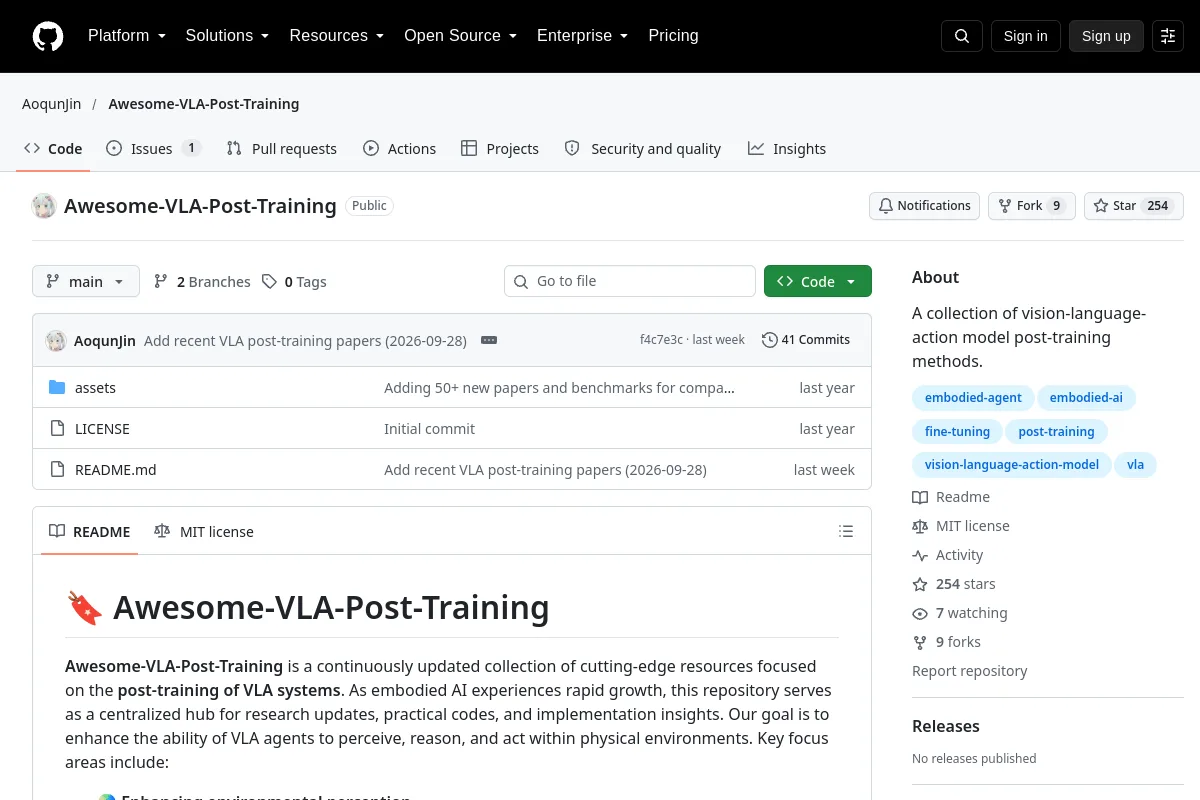The height and width of the screenshot is (800, 1200).
Task: Click the GitHub logo icon
Action: (x=48, y=36)
